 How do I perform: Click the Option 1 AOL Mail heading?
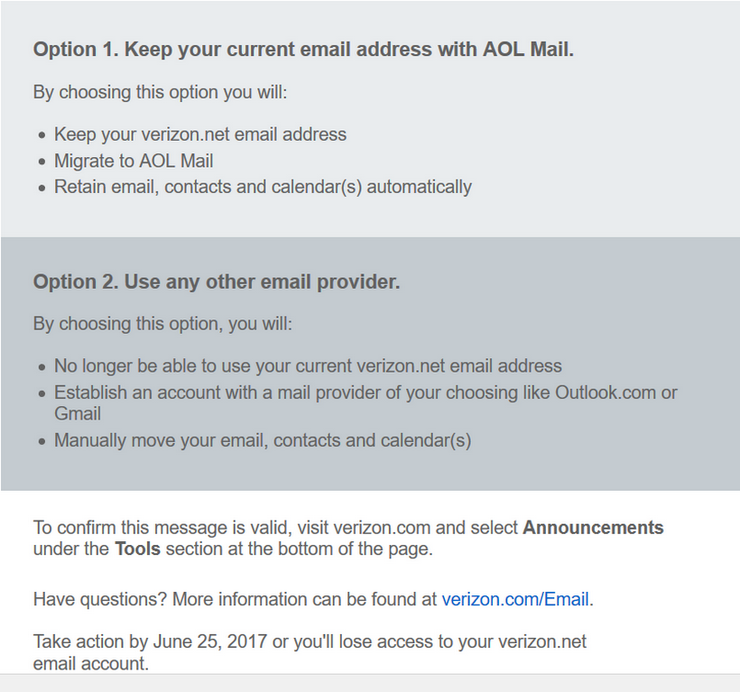pos(303,49)
